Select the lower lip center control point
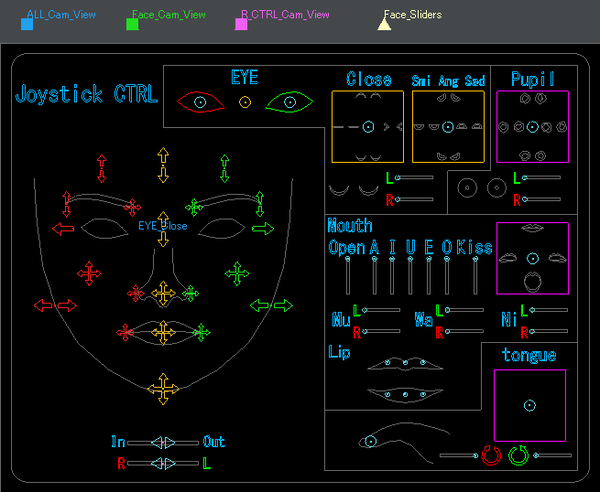Screen dimensions: 600x492 coord(405,394)
